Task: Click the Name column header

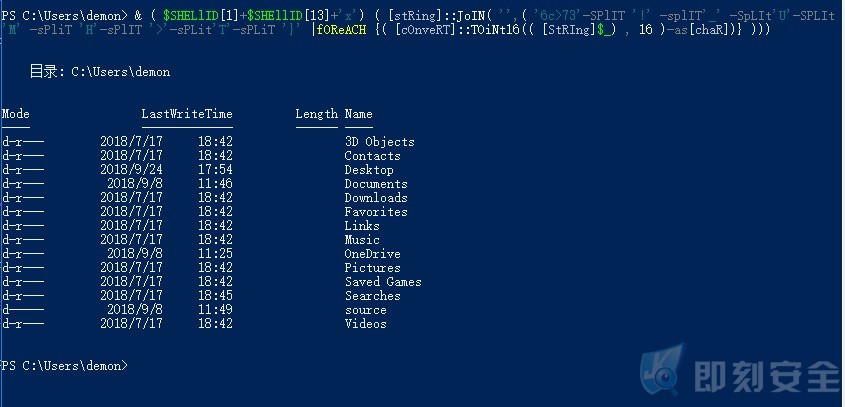Action: [358, 114]
